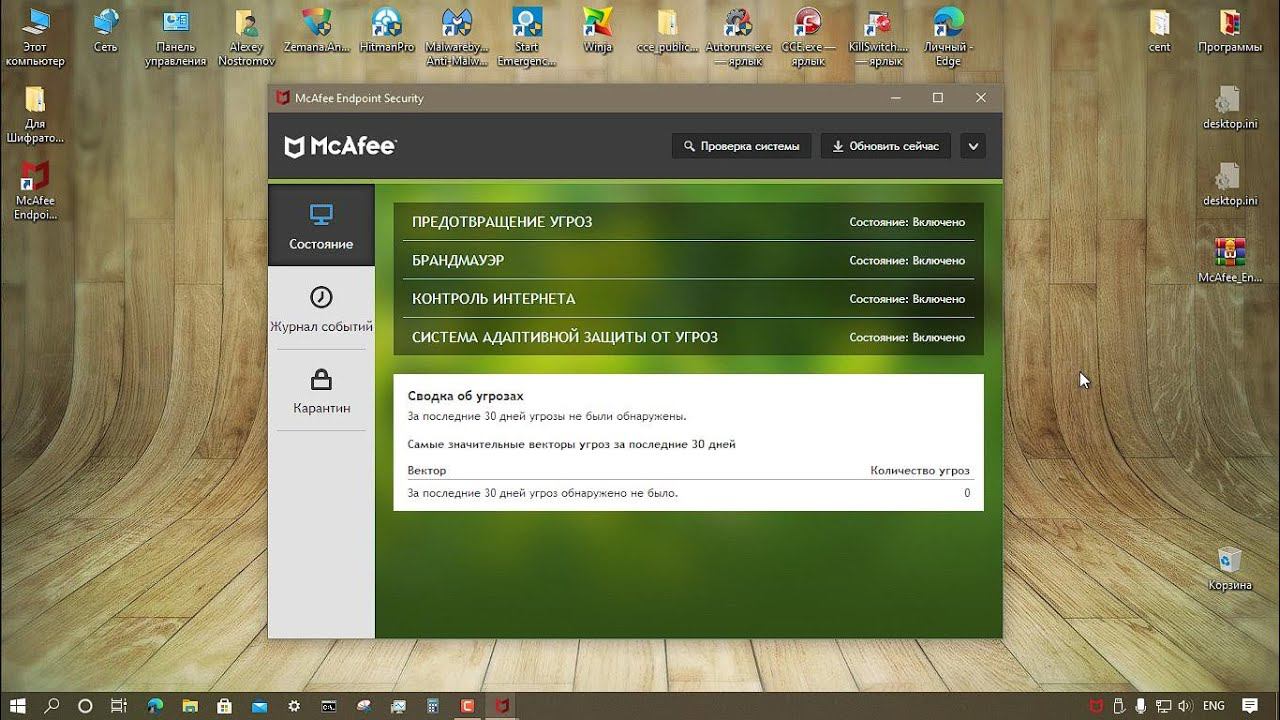The height and width of the screenshot is (720, 1280).
Task: Select the Autoruns.exe shortcut icon
Action: point(738,38)
